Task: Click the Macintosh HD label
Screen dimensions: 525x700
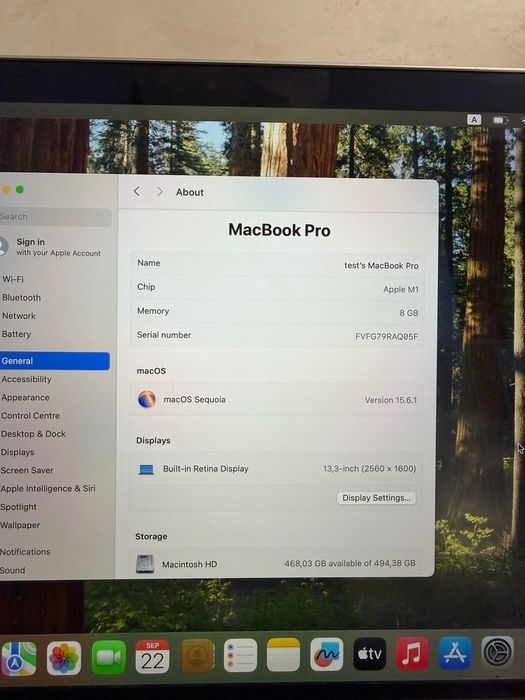Action: point(189,564)
